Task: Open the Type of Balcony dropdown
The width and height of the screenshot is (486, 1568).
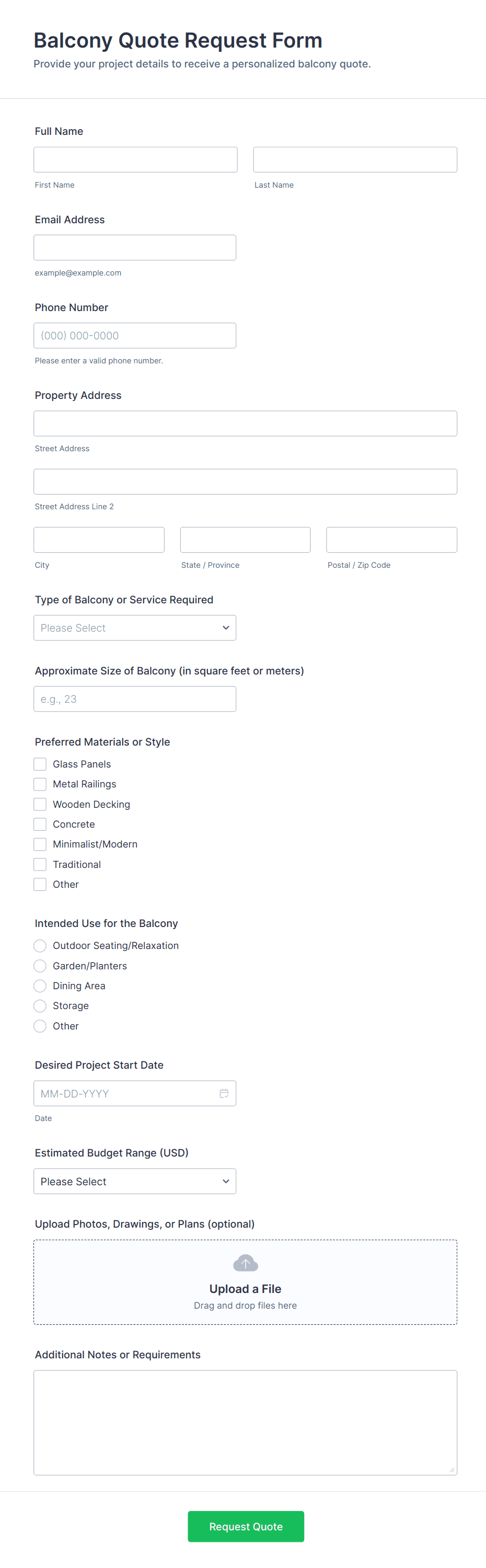Action: (x=134, y=627)
